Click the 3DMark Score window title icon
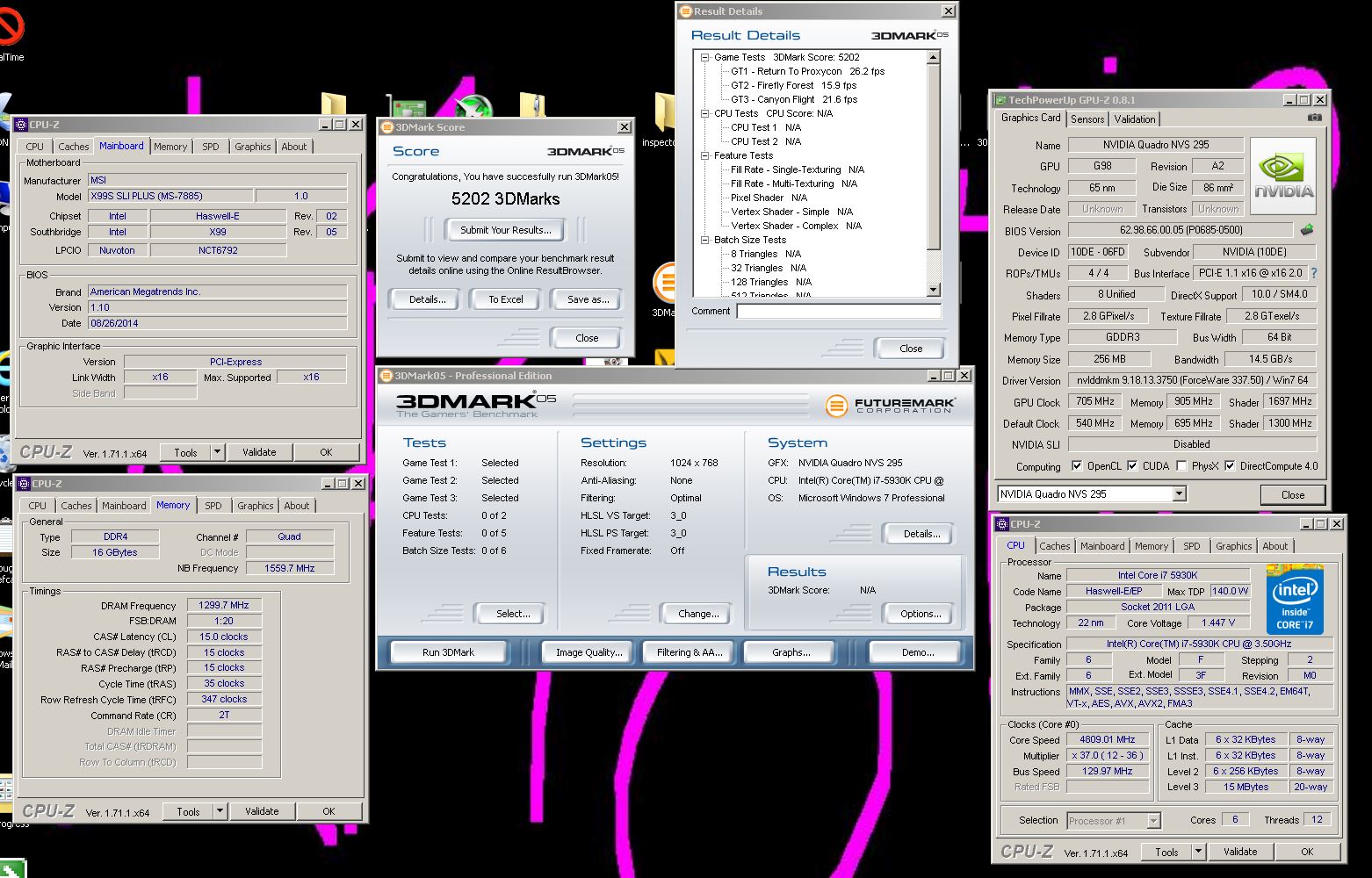Image resolution: width=1372 pixels, height=878 pixels. click(387, 127)
